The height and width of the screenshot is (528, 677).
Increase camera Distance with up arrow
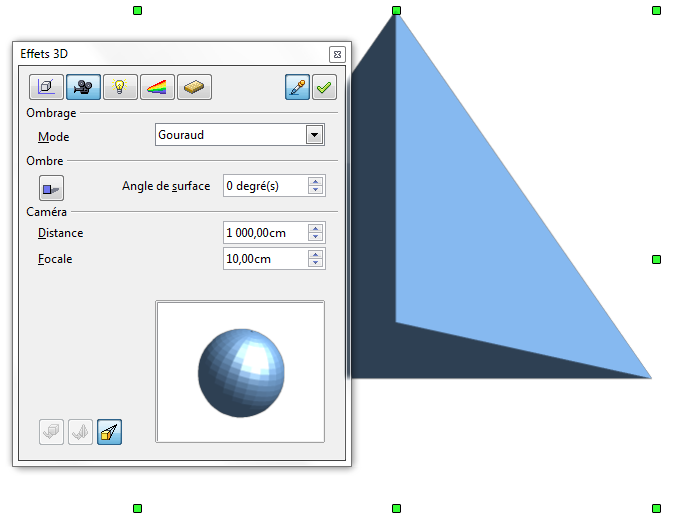tap(316, 228)
